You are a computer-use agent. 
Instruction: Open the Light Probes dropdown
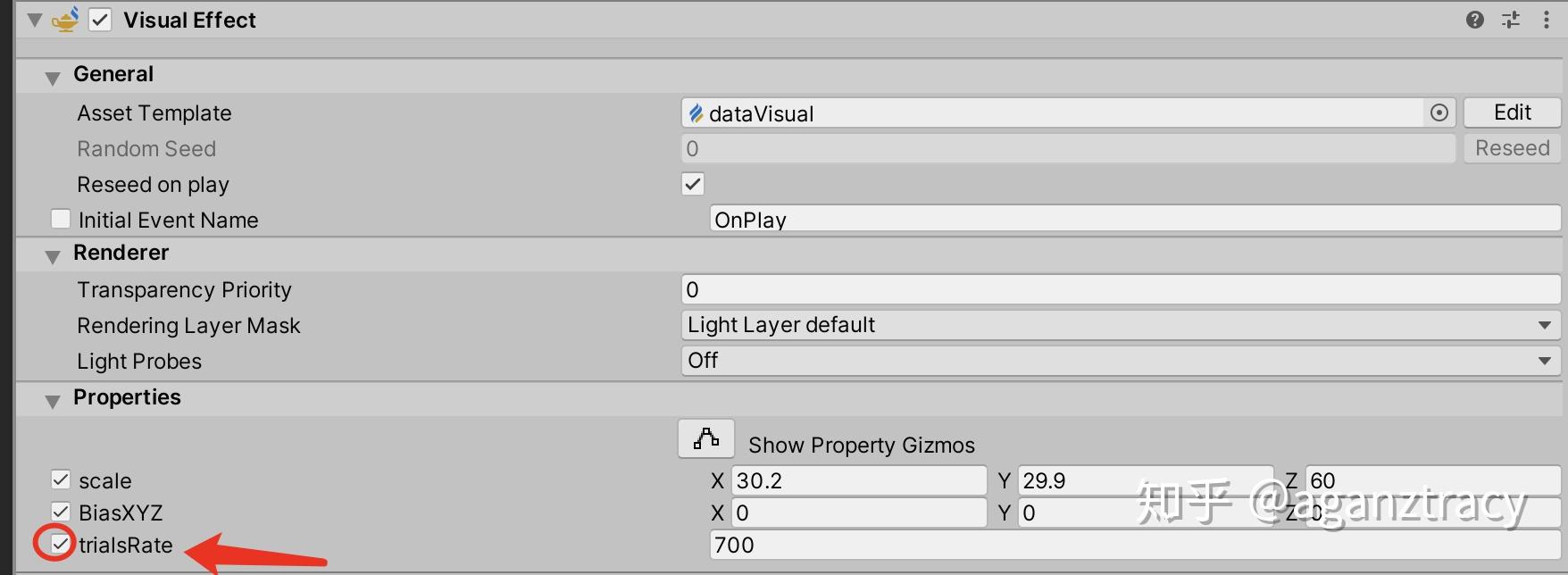tap(1120, 361)
